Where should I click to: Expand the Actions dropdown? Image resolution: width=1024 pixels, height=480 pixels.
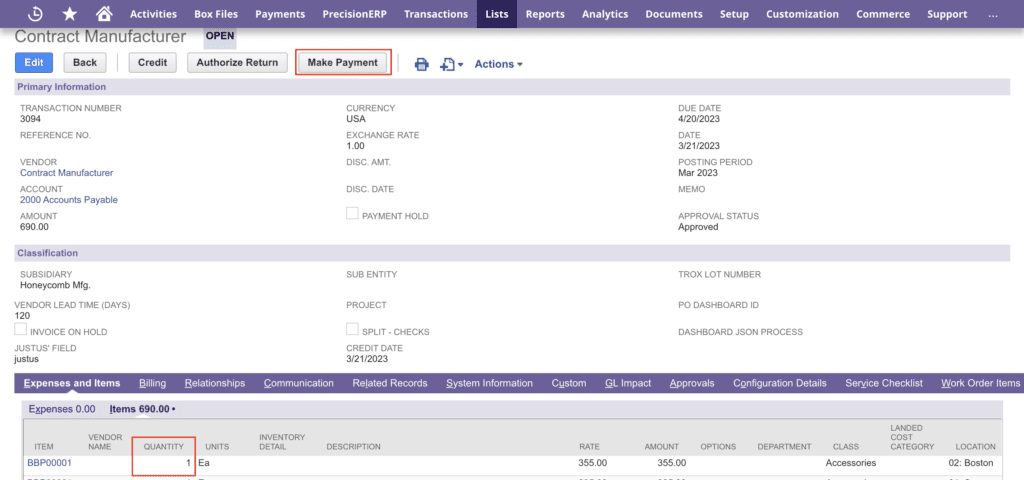click(x=498, y=64)
